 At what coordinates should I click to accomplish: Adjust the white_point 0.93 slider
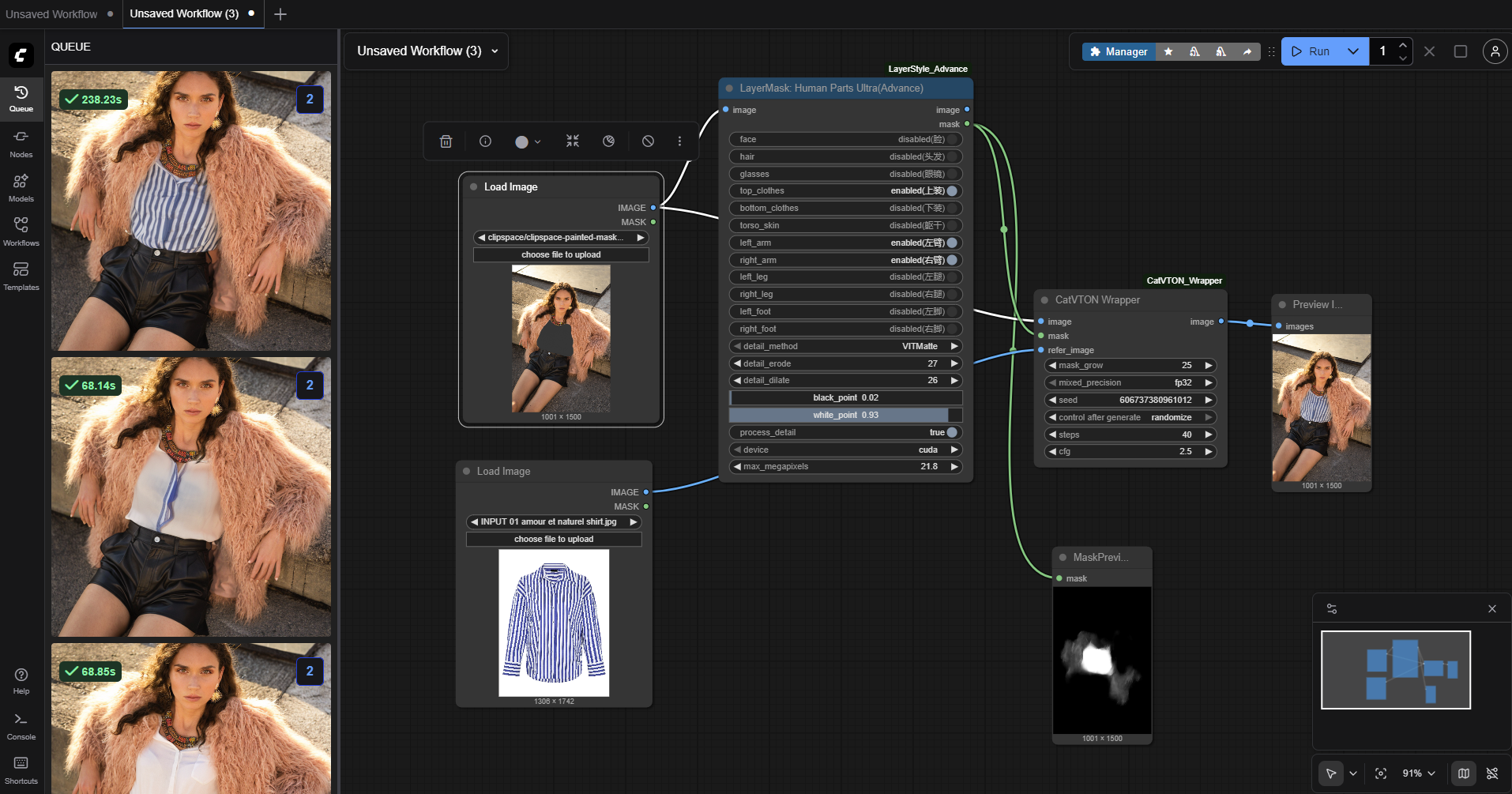tap(845, 415)
